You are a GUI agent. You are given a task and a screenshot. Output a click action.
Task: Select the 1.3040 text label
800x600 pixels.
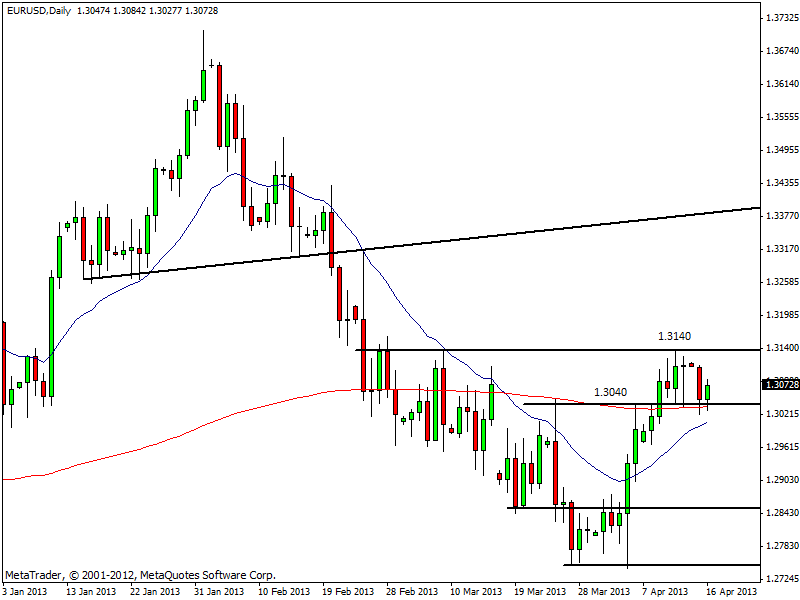point(612,392)
